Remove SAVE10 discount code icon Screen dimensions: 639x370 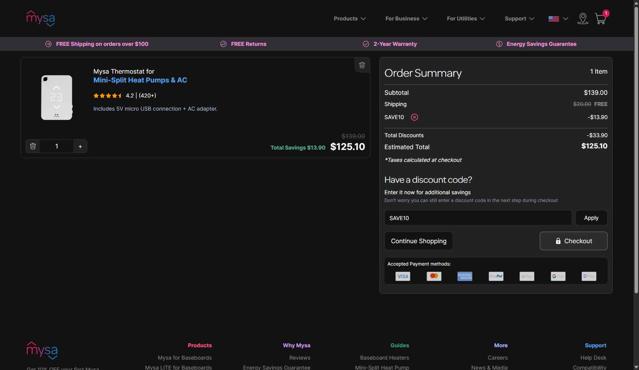click(414, 117)
